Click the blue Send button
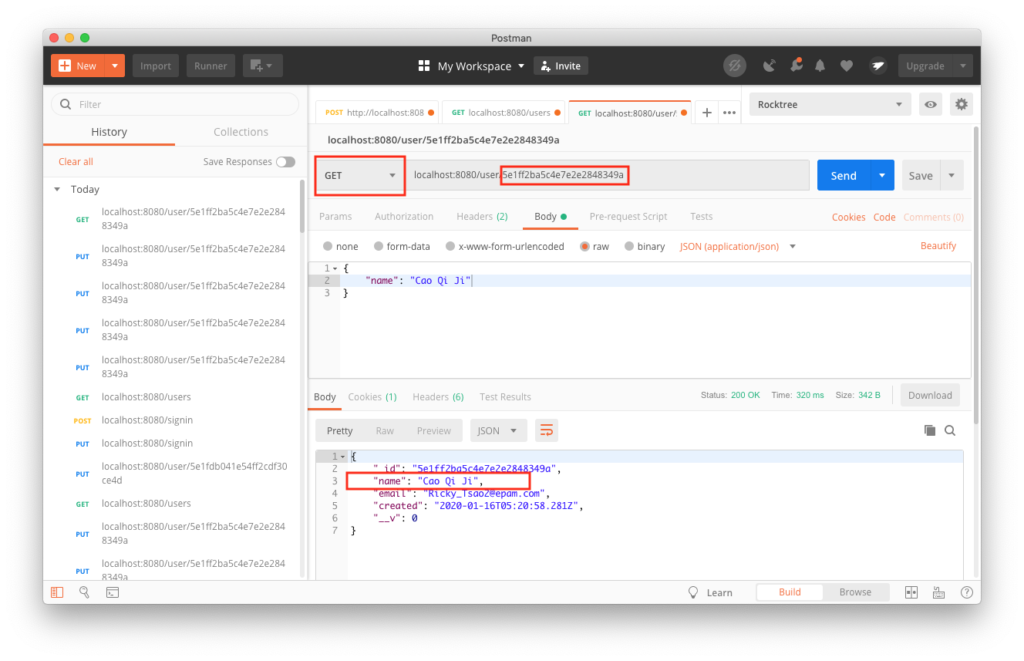 pos(843,175)
